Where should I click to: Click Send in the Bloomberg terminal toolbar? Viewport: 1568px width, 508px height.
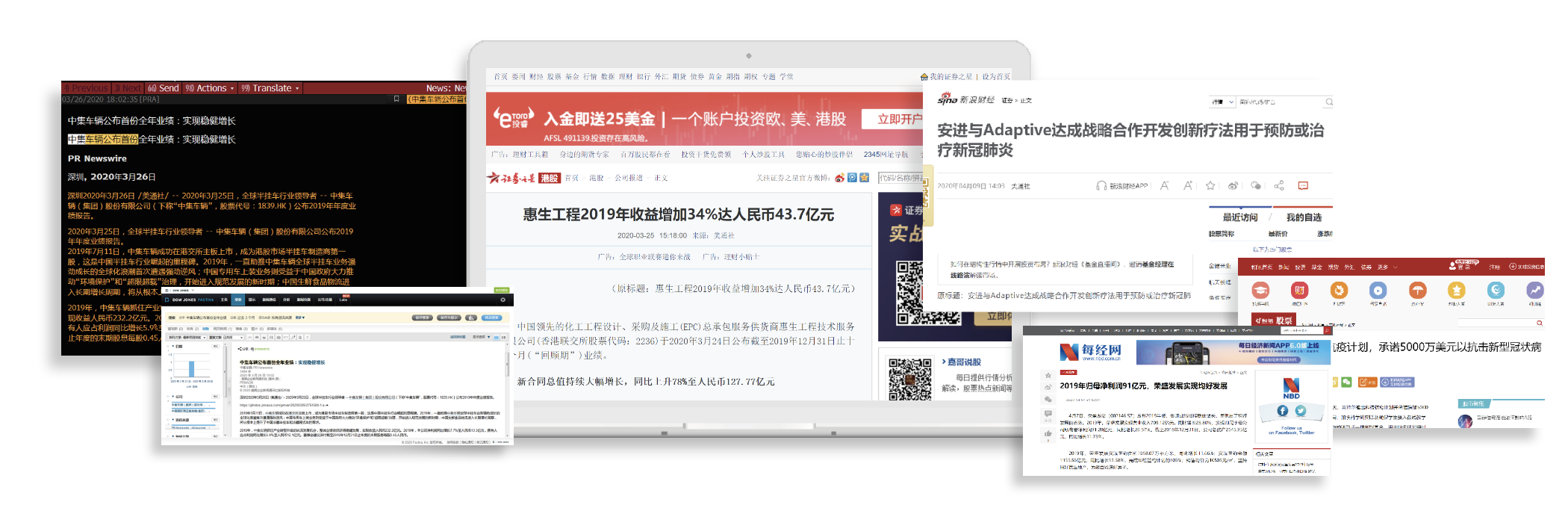coord(164,88)
